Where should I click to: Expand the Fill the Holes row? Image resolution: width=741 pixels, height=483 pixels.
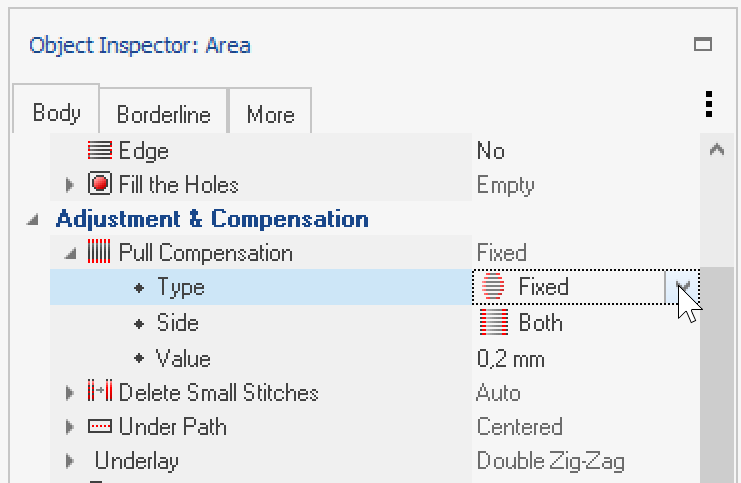pos(69,184)
